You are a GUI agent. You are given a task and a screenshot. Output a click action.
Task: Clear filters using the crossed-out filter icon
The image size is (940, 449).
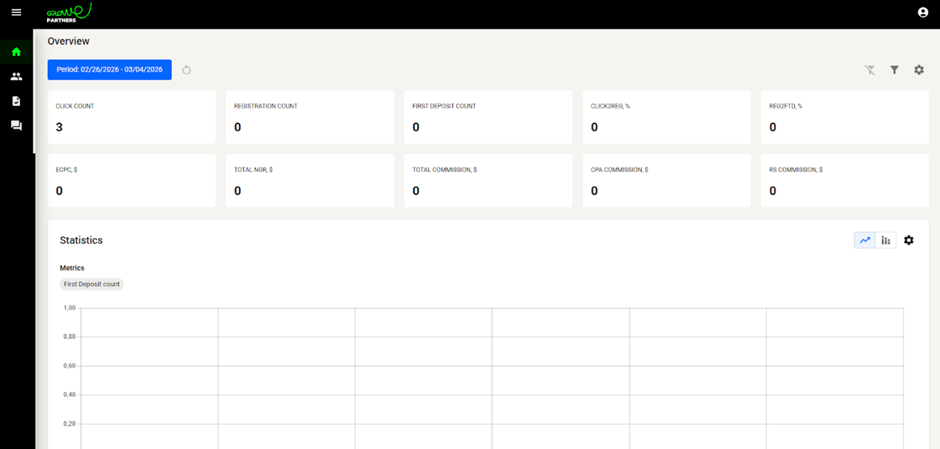(870, 70)
